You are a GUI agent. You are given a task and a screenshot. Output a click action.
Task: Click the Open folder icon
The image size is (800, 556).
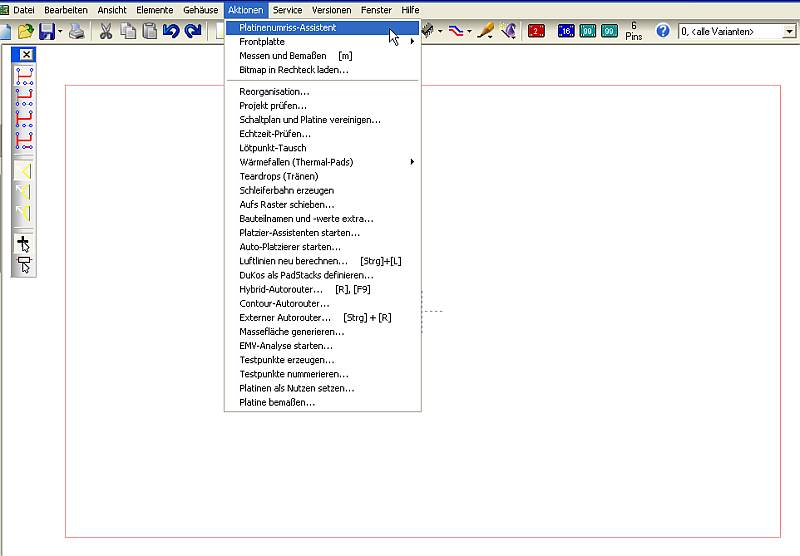25,31
